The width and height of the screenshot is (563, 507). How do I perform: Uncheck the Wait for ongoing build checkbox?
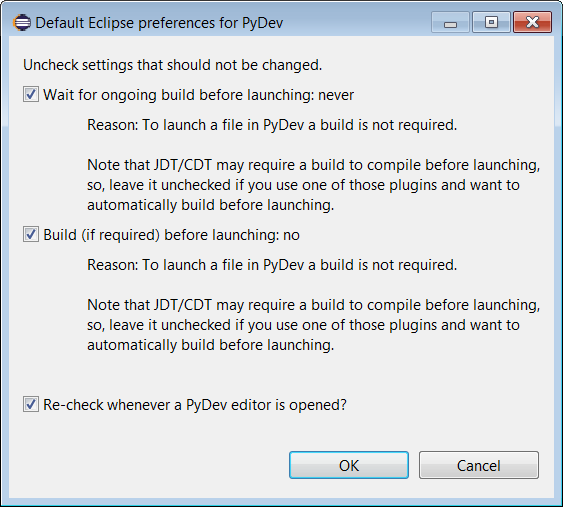[x=31, y=94]
